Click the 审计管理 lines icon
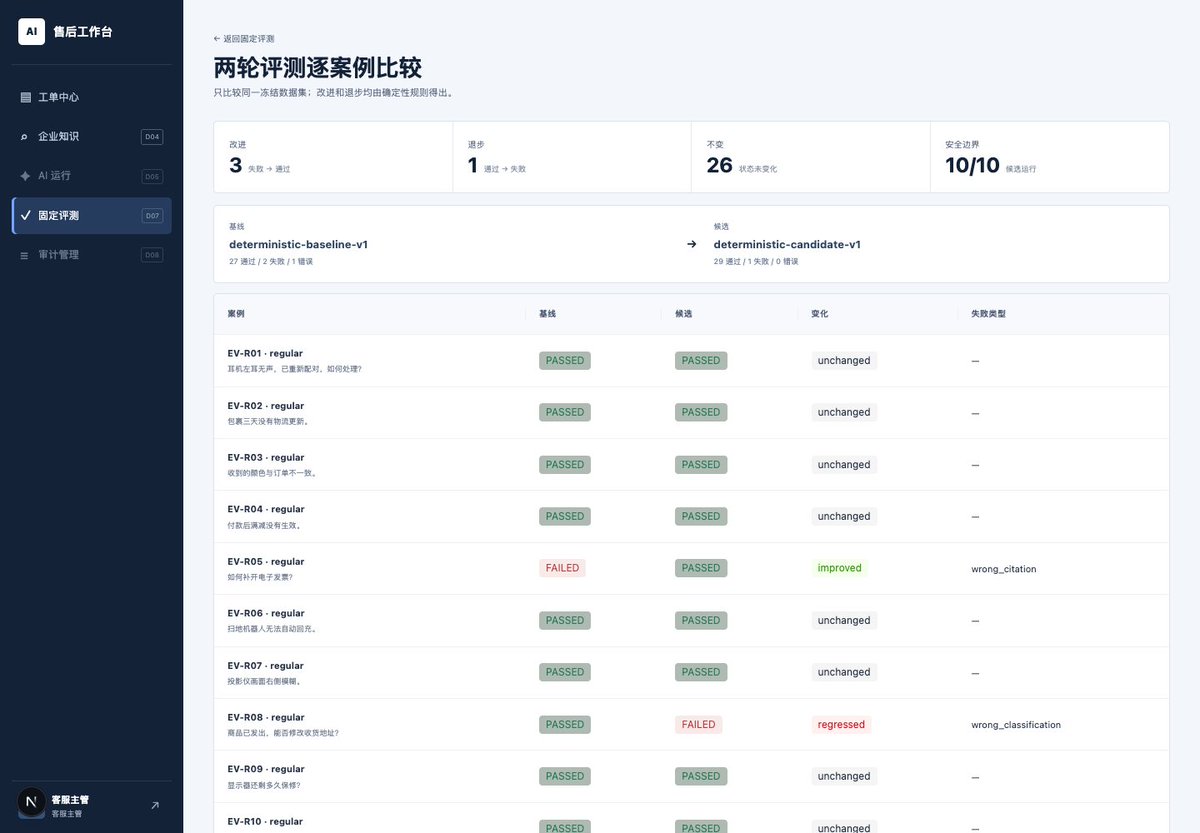Viewport: 1200px width, 833px height. [x=25, y=255]
